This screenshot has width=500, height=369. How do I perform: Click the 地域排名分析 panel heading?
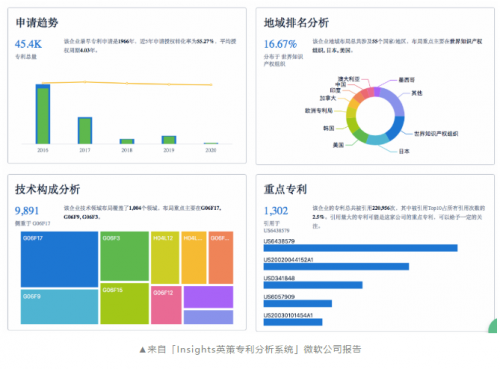296,23
